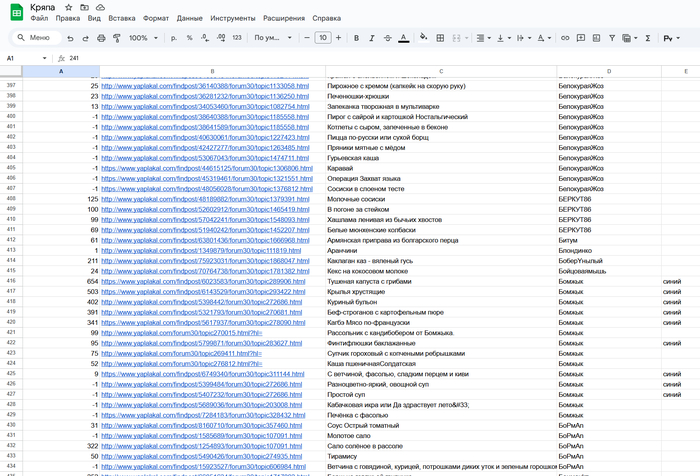The height and width of the screenshot is (476, 700).
Task: Open the fill color picker
Action: coord(424,38)
